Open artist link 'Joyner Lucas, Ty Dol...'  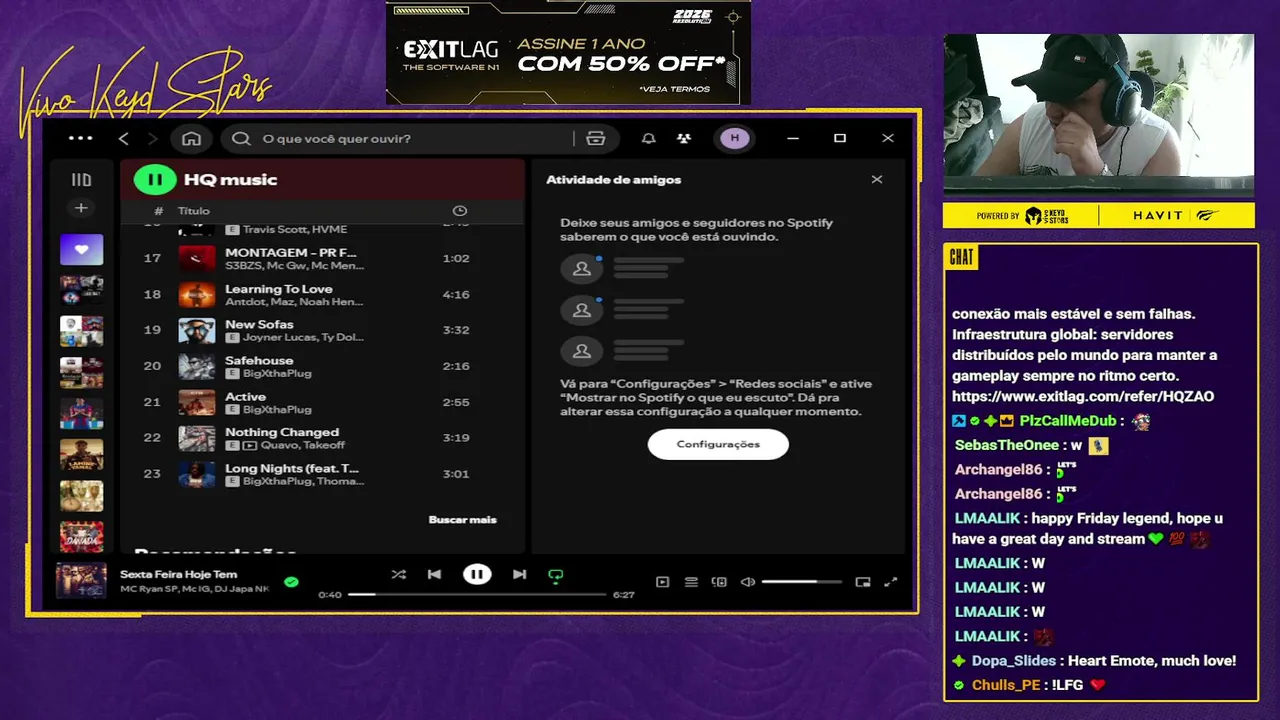tap(303, 337)
